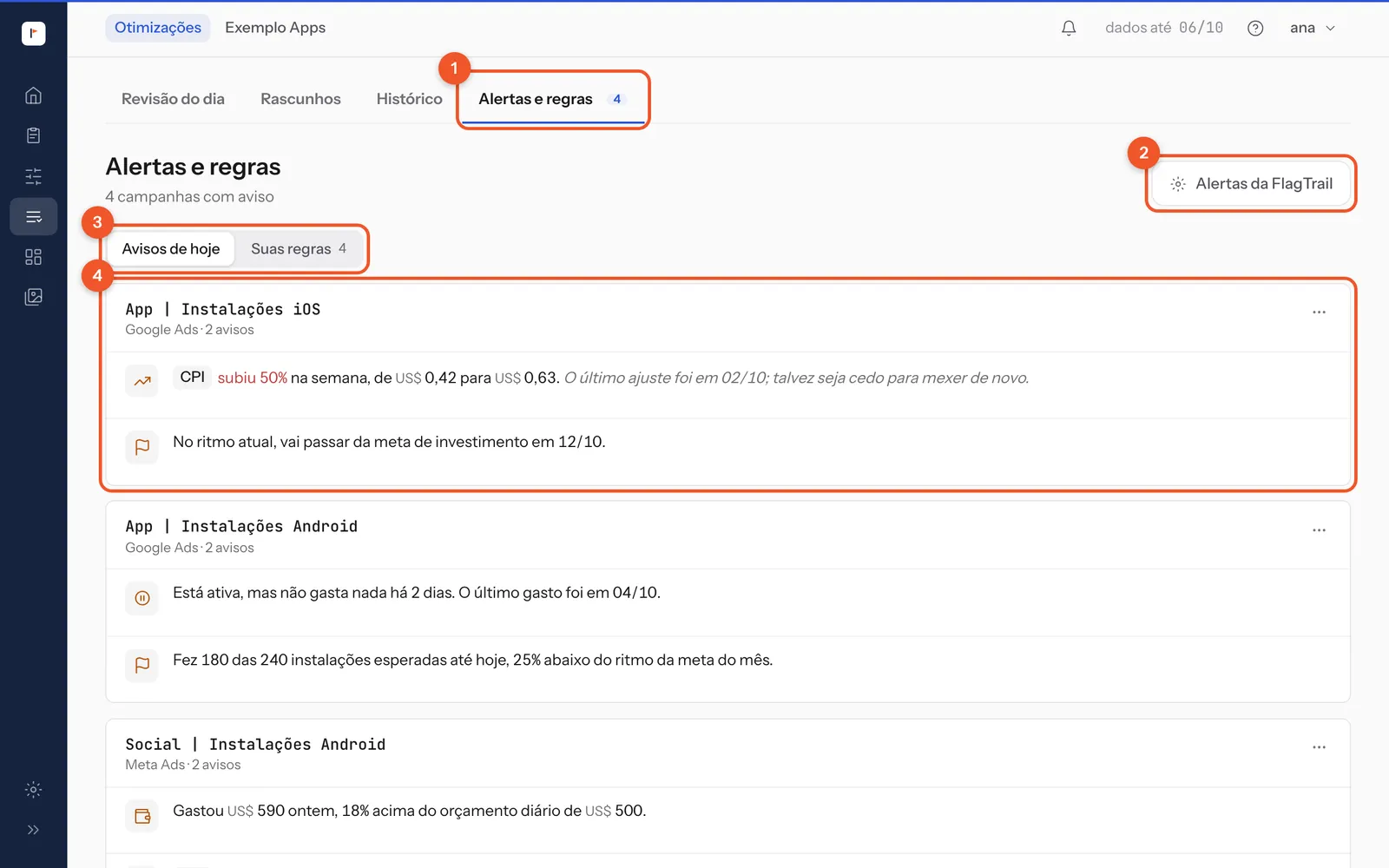Select the Avisos de hoje segment
The image size is (1389, 868).
click(171, 249)
